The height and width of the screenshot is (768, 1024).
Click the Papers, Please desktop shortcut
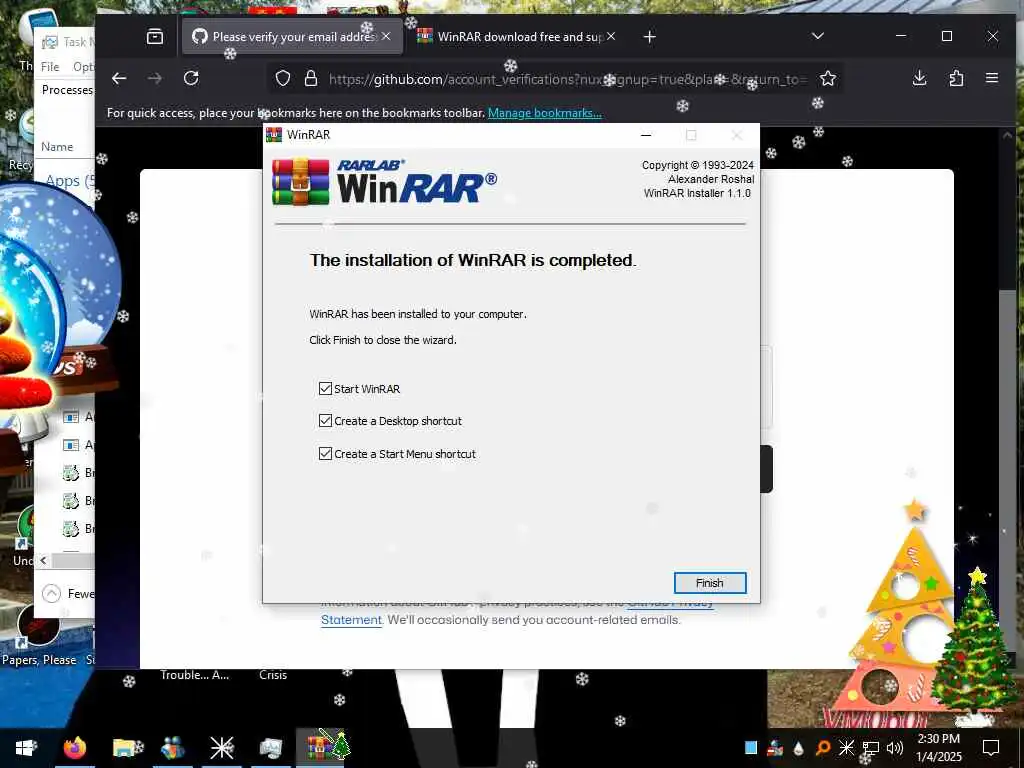(39, 637)
